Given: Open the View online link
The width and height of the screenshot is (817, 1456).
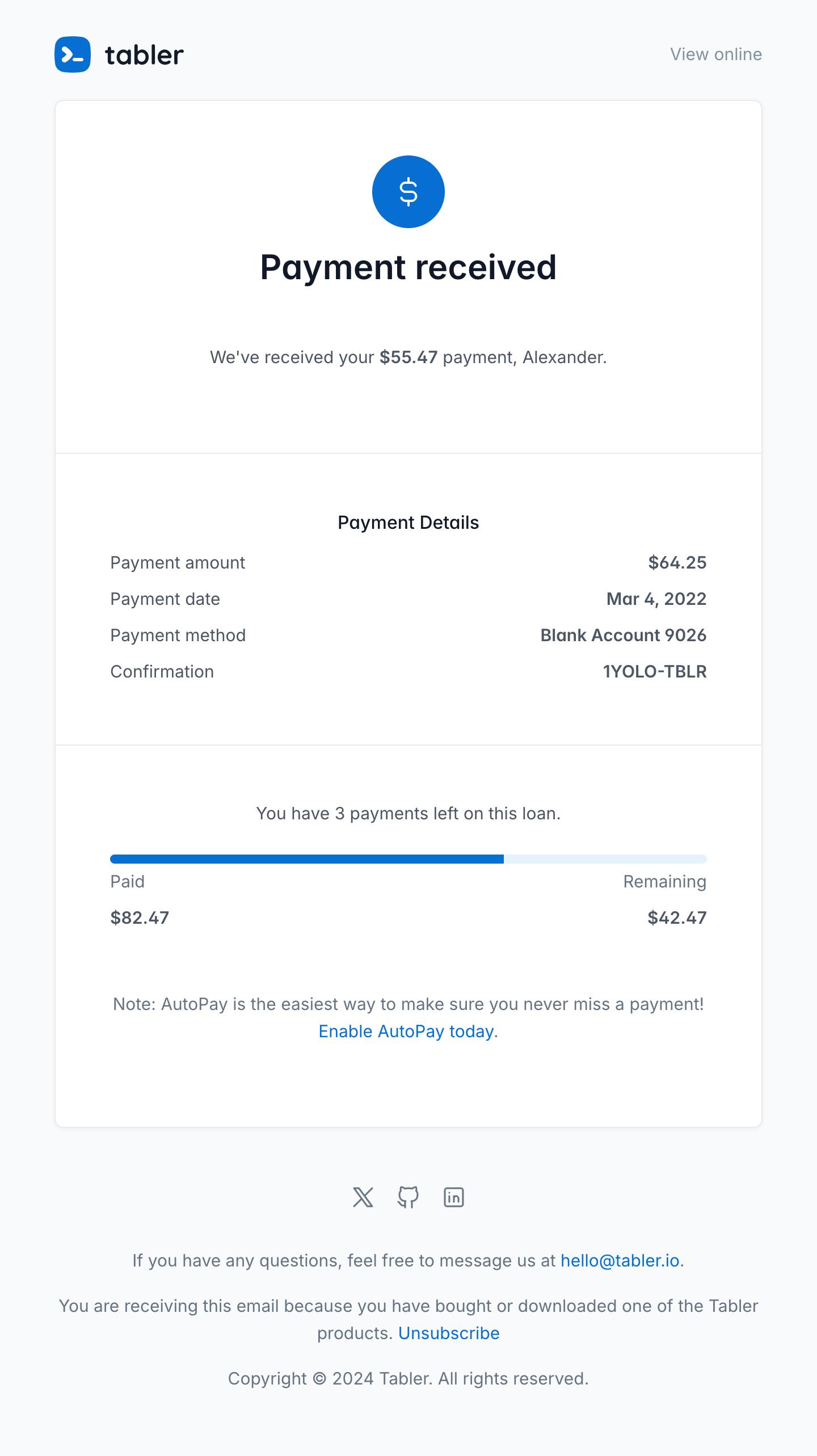Looking at the screenshot, I should [x=716, y=54].
